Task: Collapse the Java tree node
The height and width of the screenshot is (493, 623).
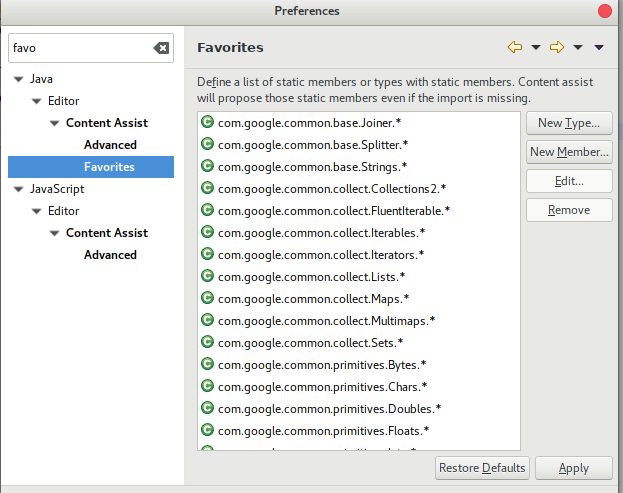Action: coord(18,79)
